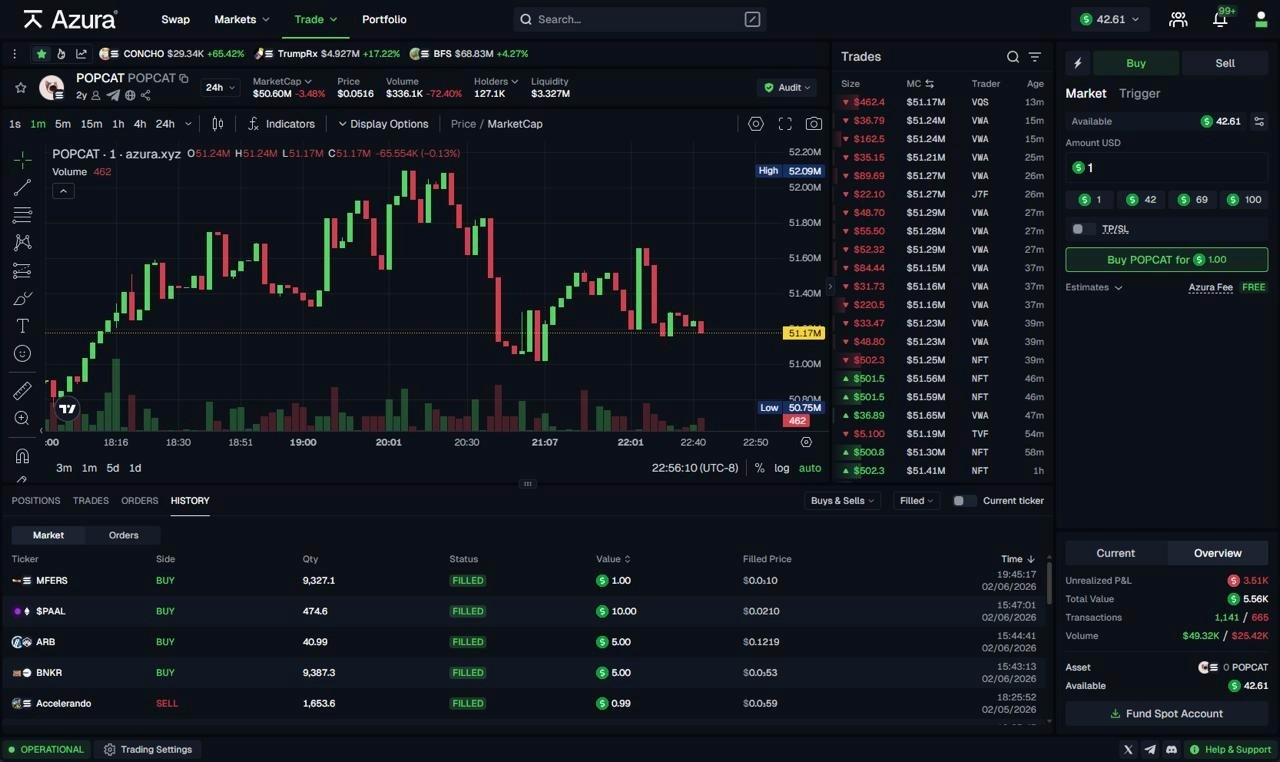Open more timeframes dropdown
This screenshot has height=762, width=1280.
[188, 124]
